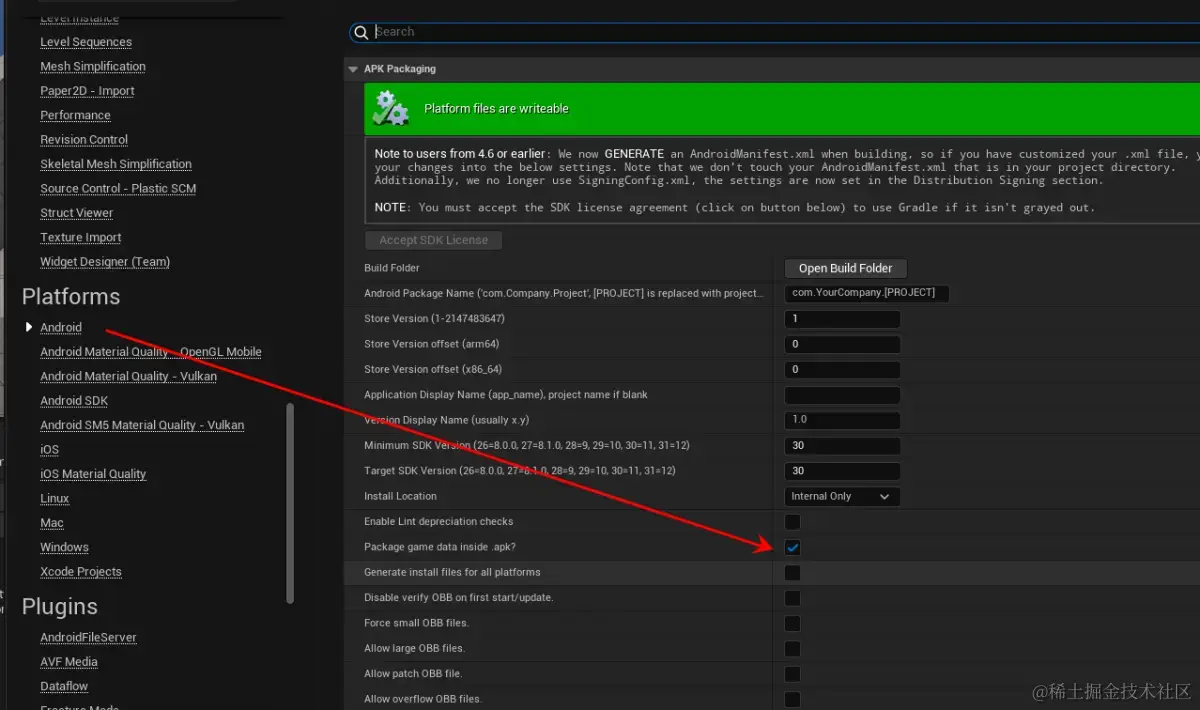Image resolution: width=1200 pixels, height=710 pixels.
Task: Open Android SM5 Material Quality - Vulkan
Action: (142, 425)
